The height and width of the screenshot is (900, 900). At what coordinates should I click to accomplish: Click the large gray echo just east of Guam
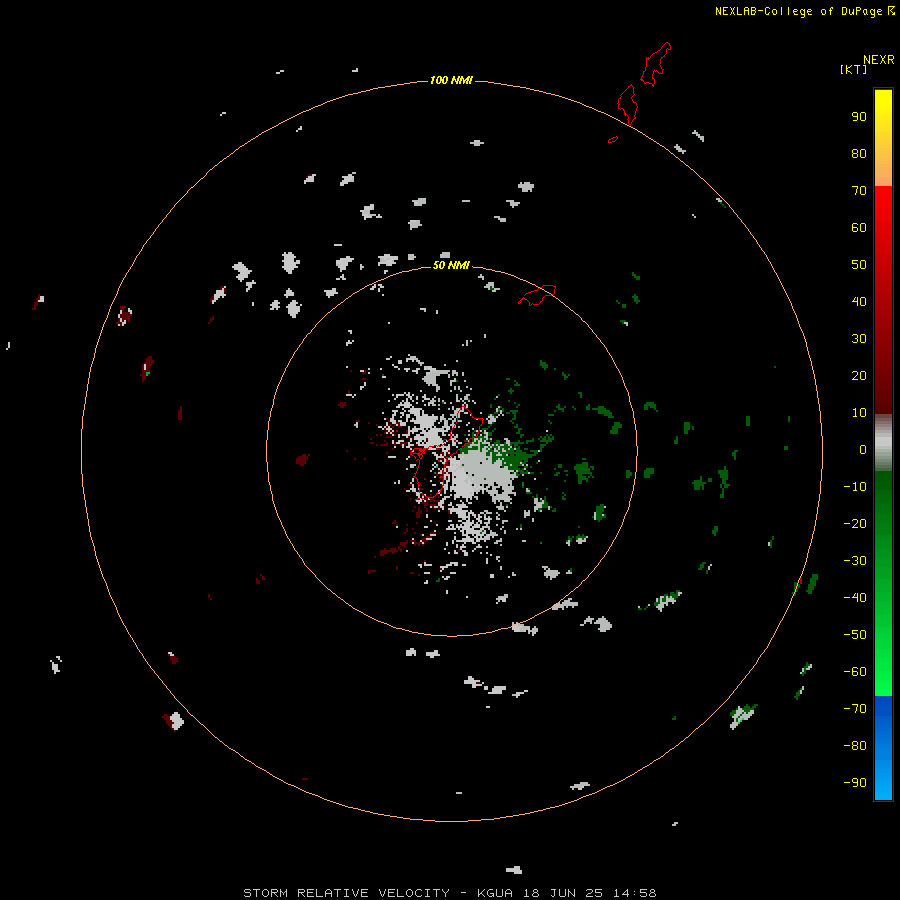point(481,474)
